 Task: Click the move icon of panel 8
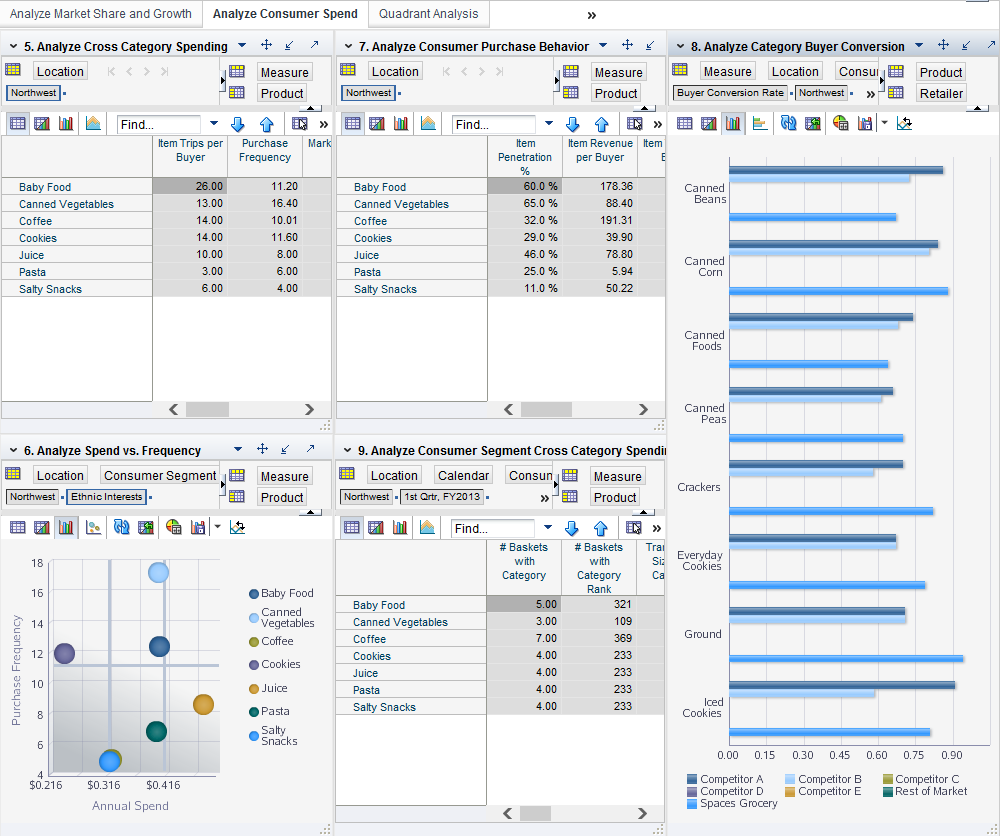click(x=943, y=45)
